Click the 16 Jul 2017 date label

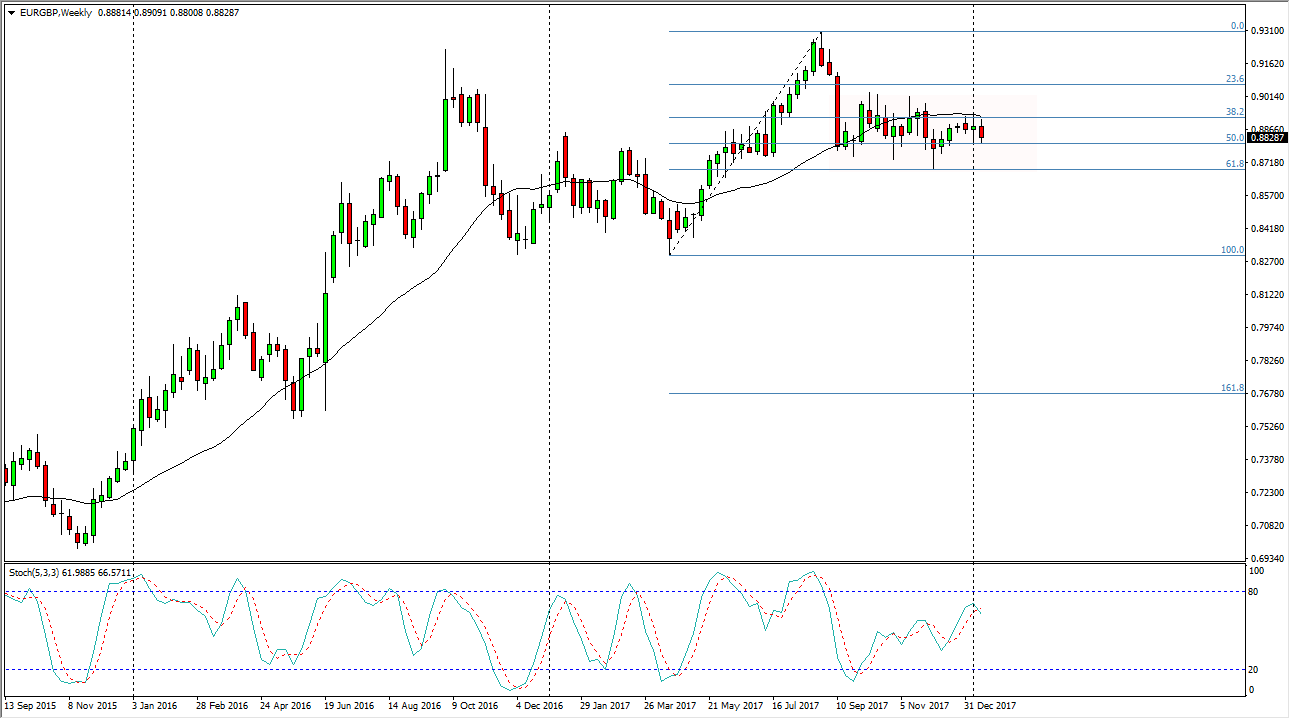(796, 706)
